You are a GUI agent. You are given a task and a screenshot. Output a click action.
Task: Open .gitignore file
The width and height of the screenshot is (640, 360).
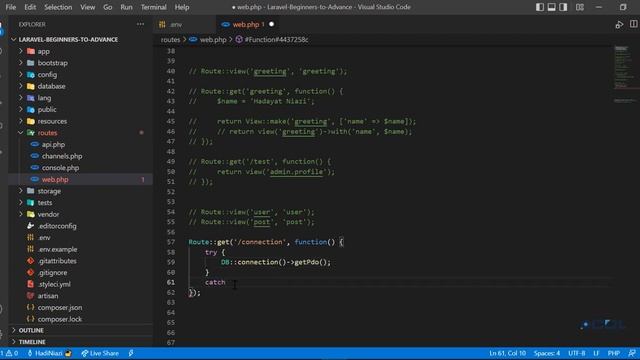point(53,272)
